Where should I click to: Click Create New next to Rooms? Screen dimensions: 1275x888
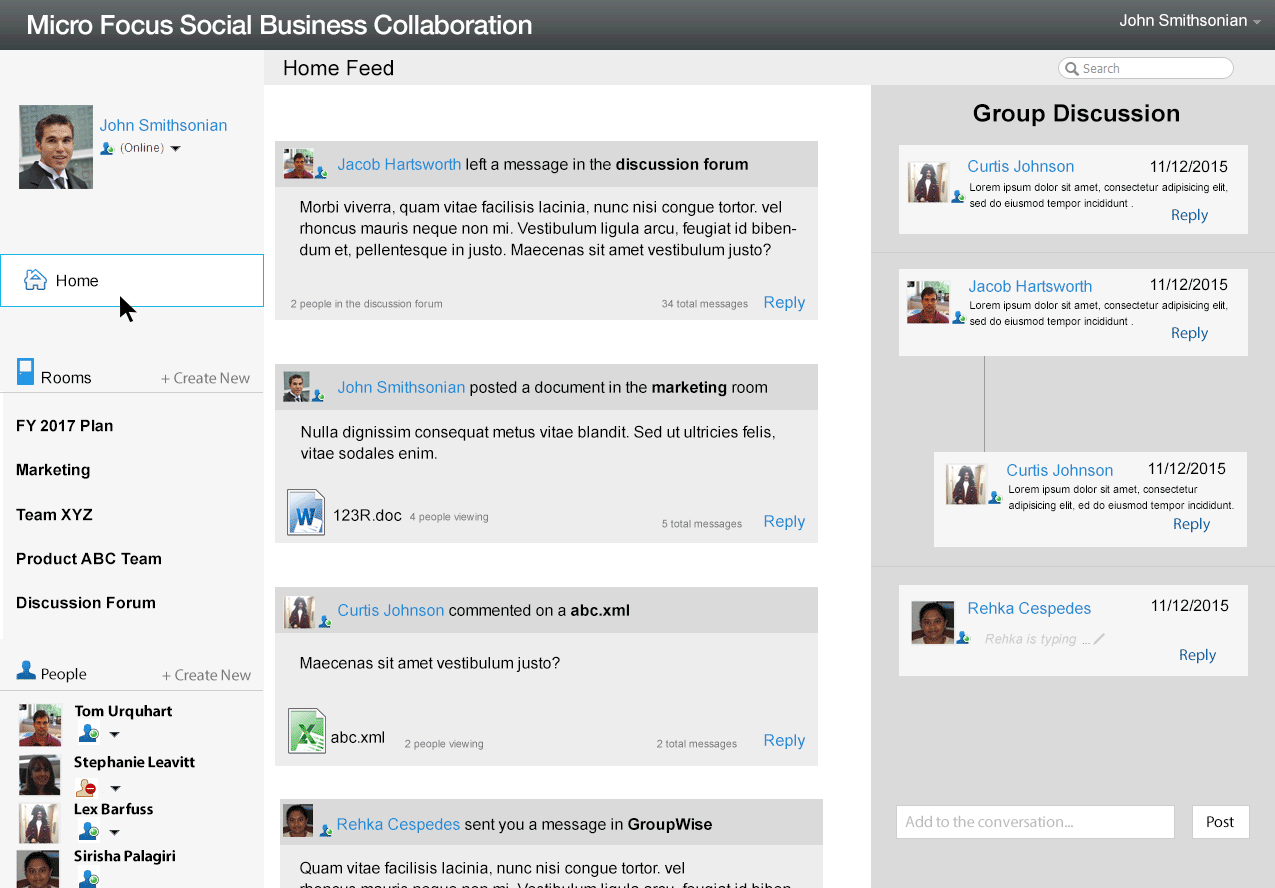pos(206,378)
